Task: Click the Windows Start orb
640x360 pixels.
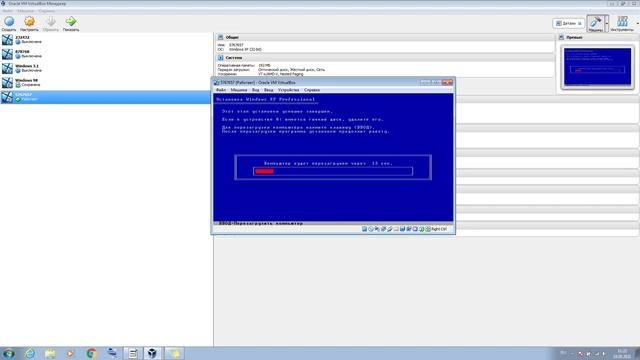Action: (x=9, y=353)
